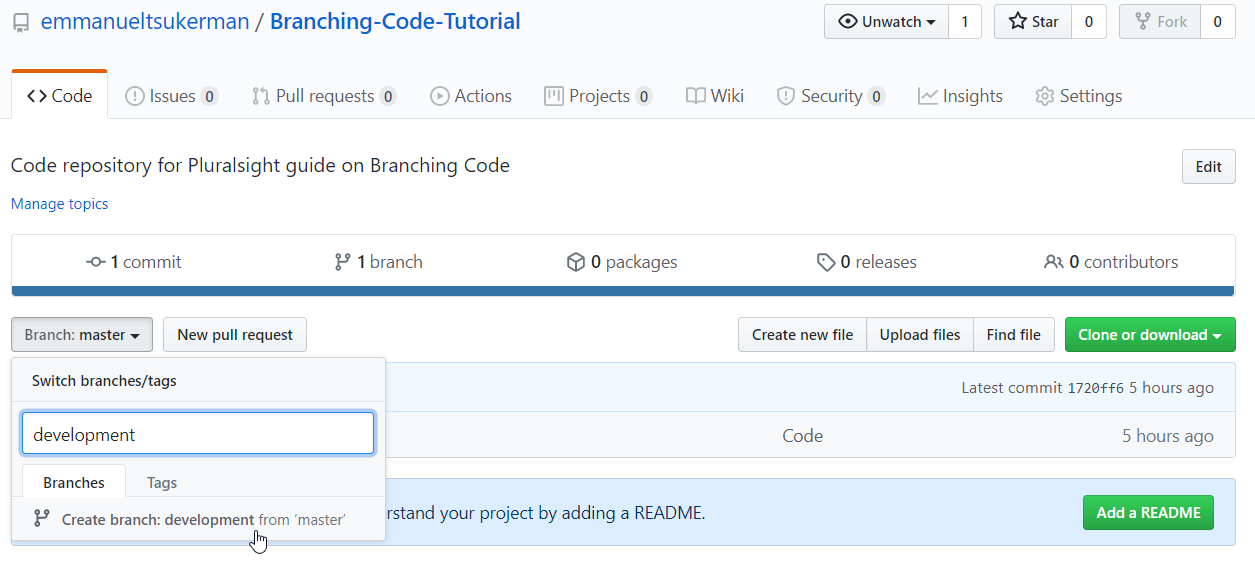This screenshot has width=1255, height=567.
Task: Click the Upload files button
Action: click(920, 335)
